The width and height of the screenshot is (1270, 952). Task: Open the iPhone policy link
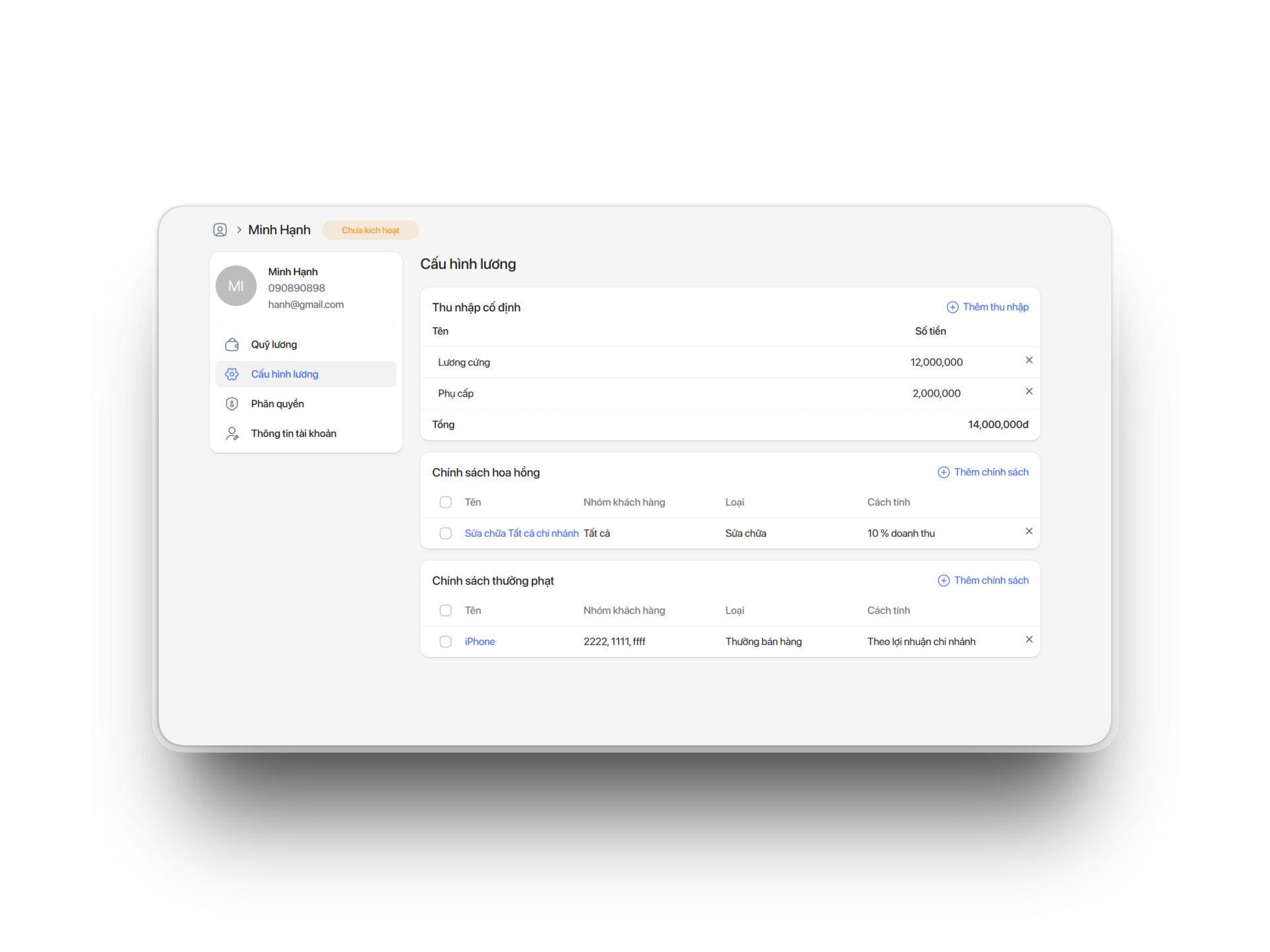[x=480, y=642]
